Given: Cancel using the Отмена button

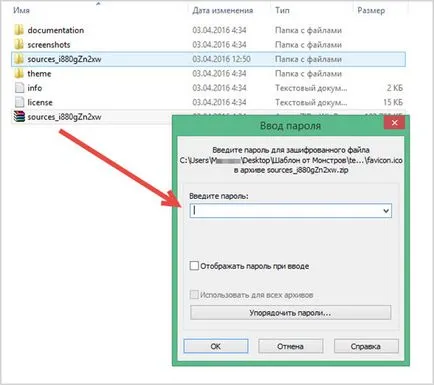Looking at the screenshot, I should click(x=290, y=346).
